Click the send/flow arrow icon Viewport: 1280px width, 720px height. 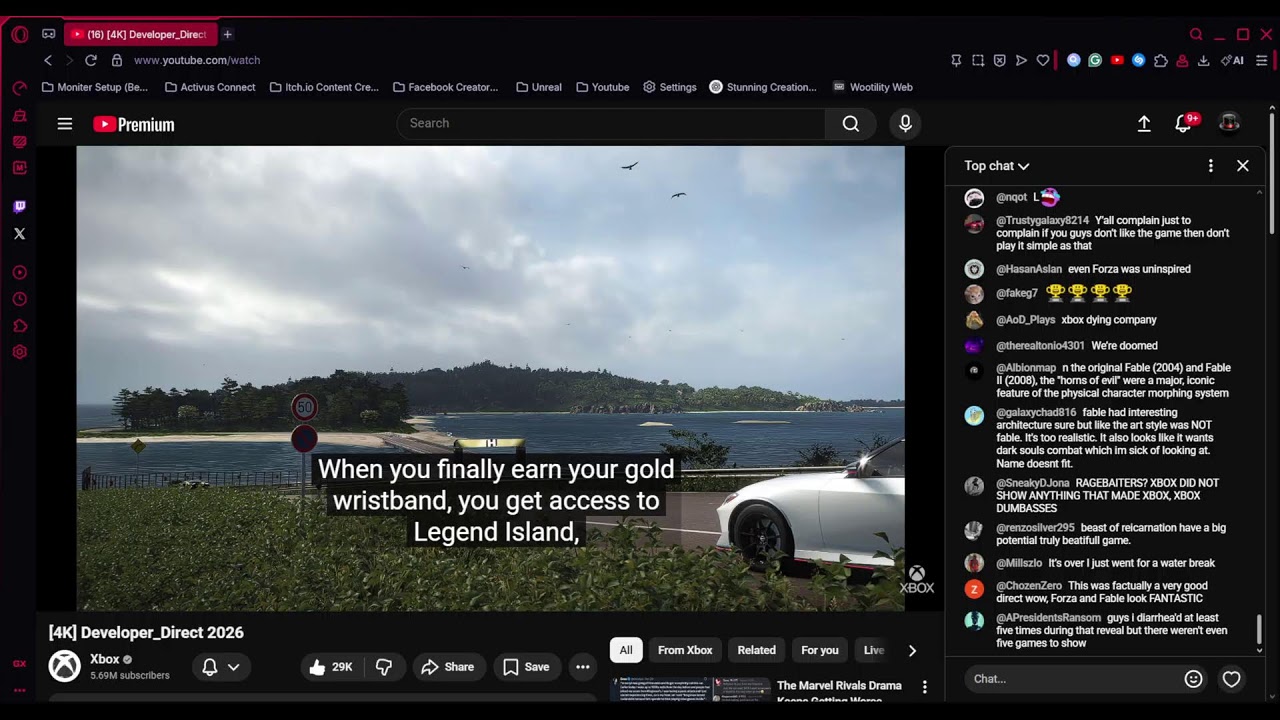(1021, 60)
